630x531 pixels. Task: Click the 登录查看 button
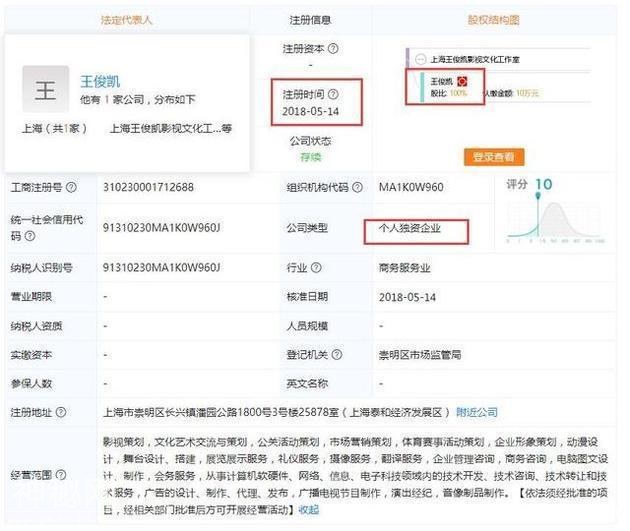pyautogui.click(x=494, y=157)
